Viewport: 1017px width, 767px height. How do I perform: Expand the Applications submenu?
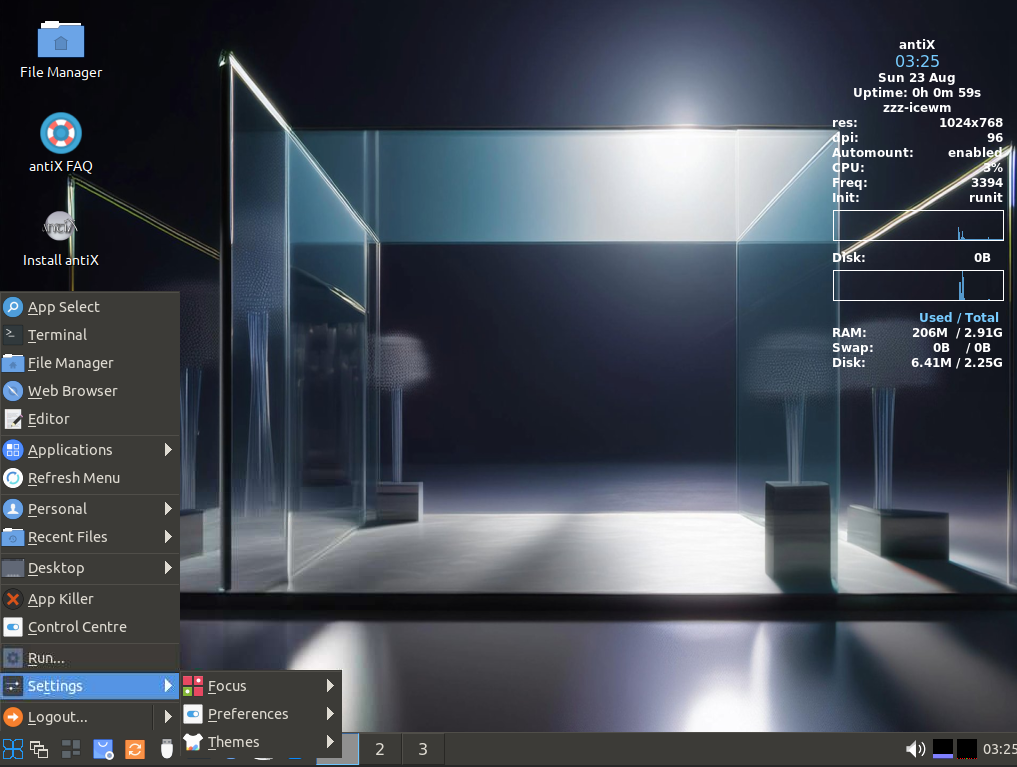(90, 449)
